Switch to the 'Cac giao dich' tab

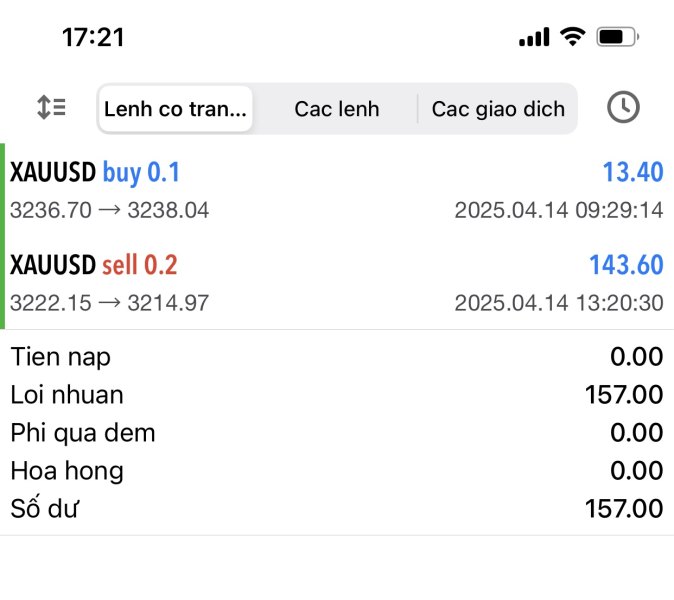[x=498, y=109]
